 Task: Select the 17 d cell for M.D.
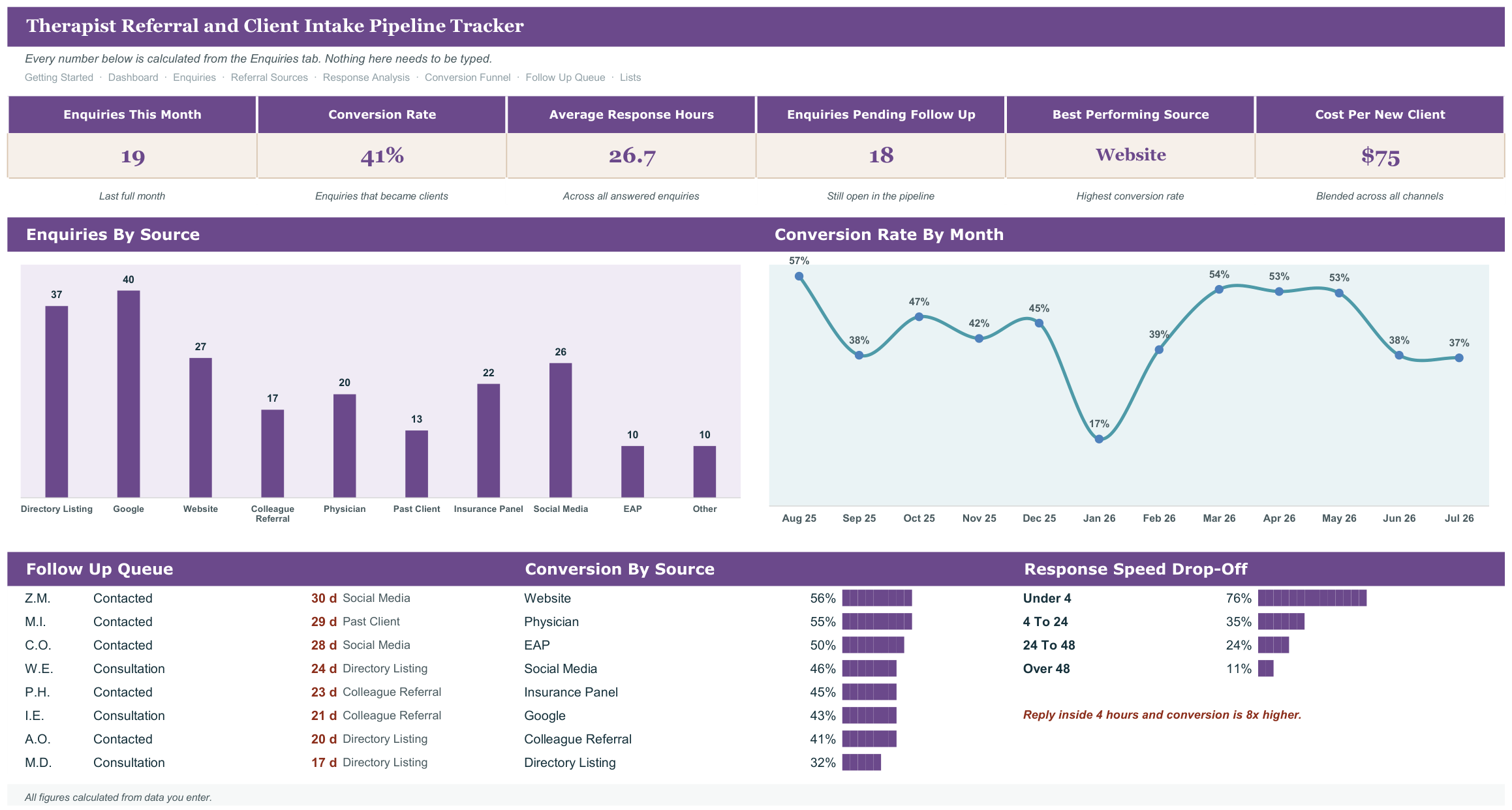324,763
